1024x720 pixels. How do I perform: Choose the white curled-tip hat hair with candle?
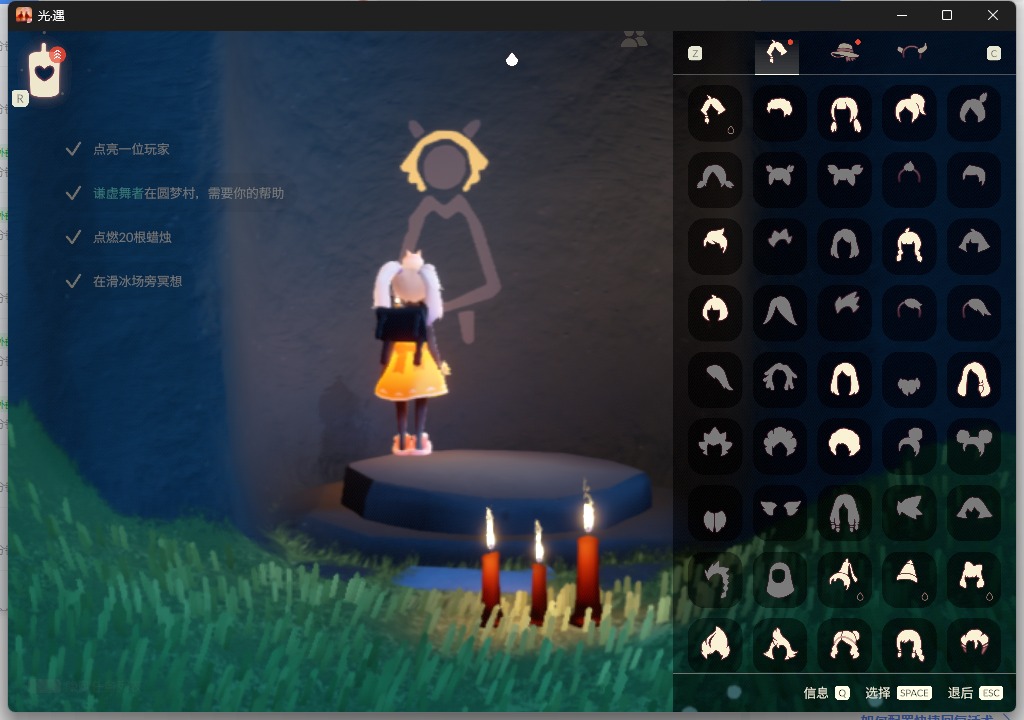(844, 580)
